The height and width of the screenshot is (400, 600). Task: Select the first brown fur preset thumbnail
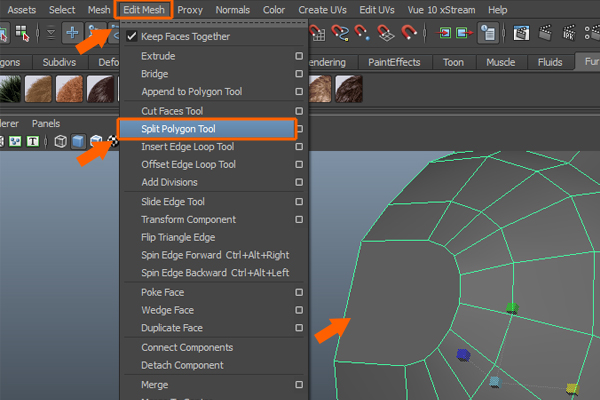click(x=39, y=89)
